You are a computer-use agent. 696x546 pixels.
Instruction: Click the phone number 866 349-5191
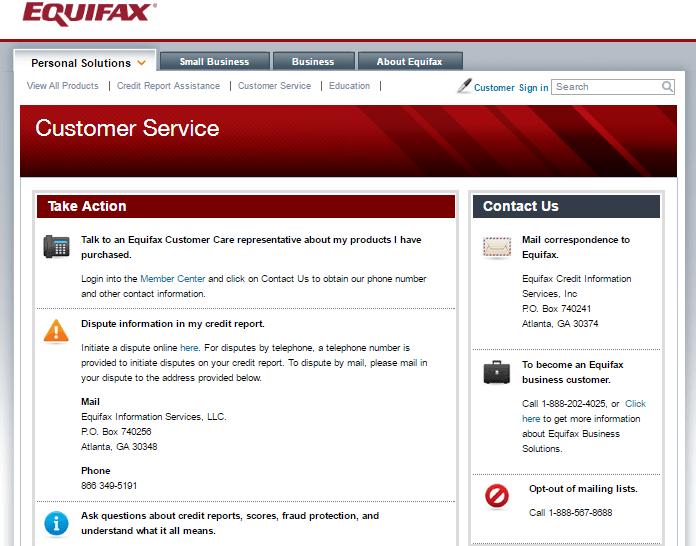tap(109, 486)
